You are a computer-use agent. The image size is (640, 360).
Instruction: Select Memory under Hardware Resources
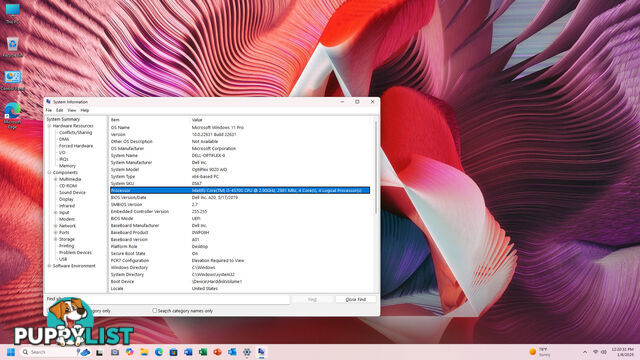pyautogui.click(x=67, y=166)
